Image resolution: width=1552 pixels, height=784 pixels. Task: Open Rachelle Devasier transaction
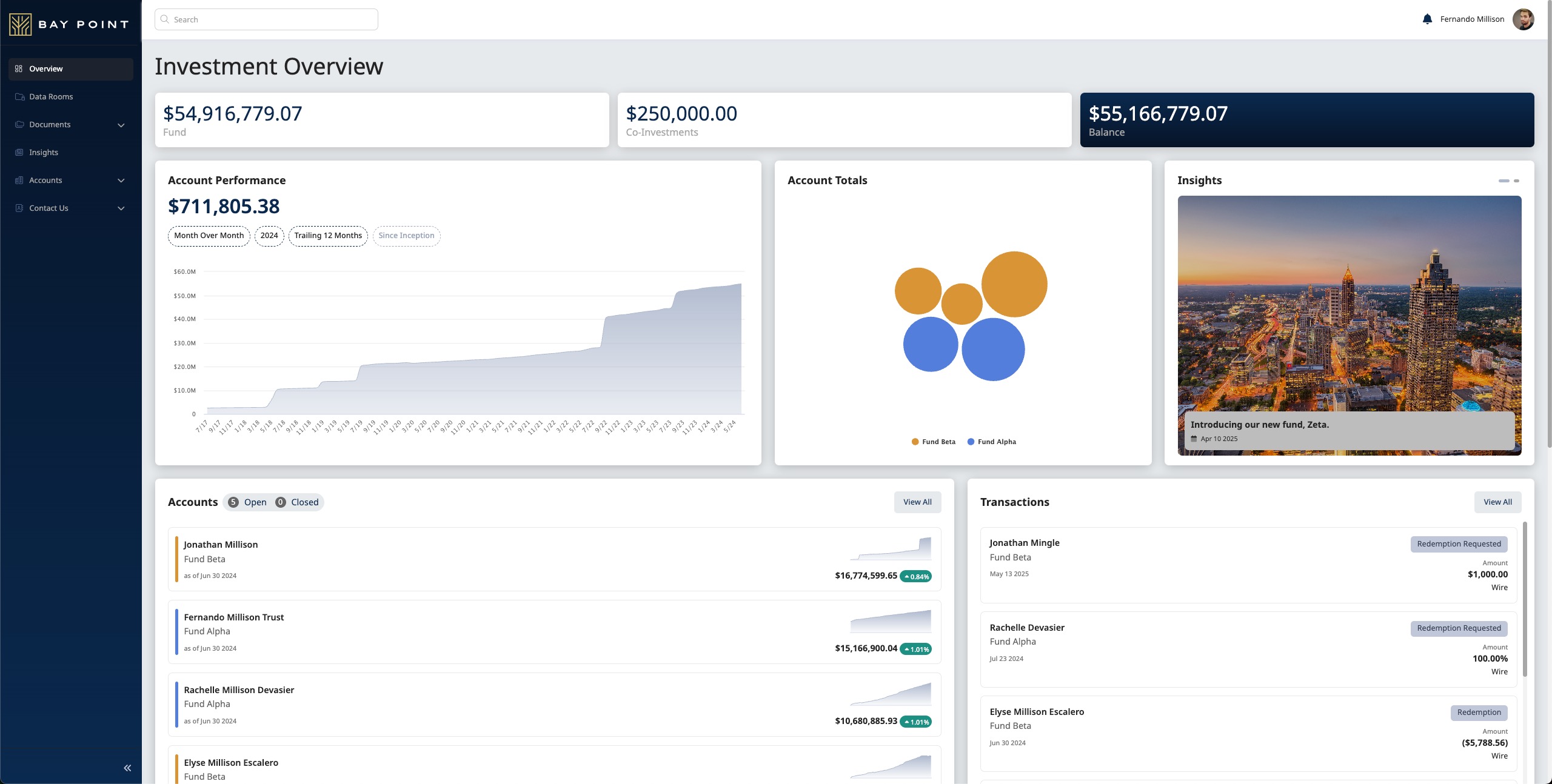point(1248,649)
